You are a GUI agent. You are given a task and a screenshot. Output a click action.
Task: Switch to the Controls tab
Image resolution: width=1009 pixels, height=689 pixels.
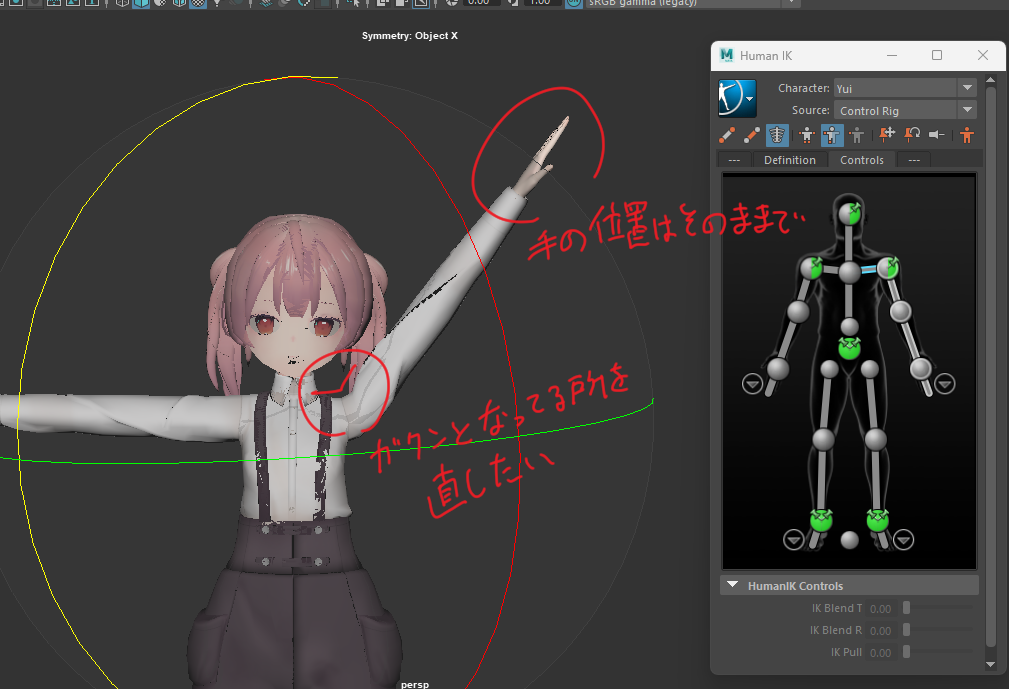click(862, 160)
